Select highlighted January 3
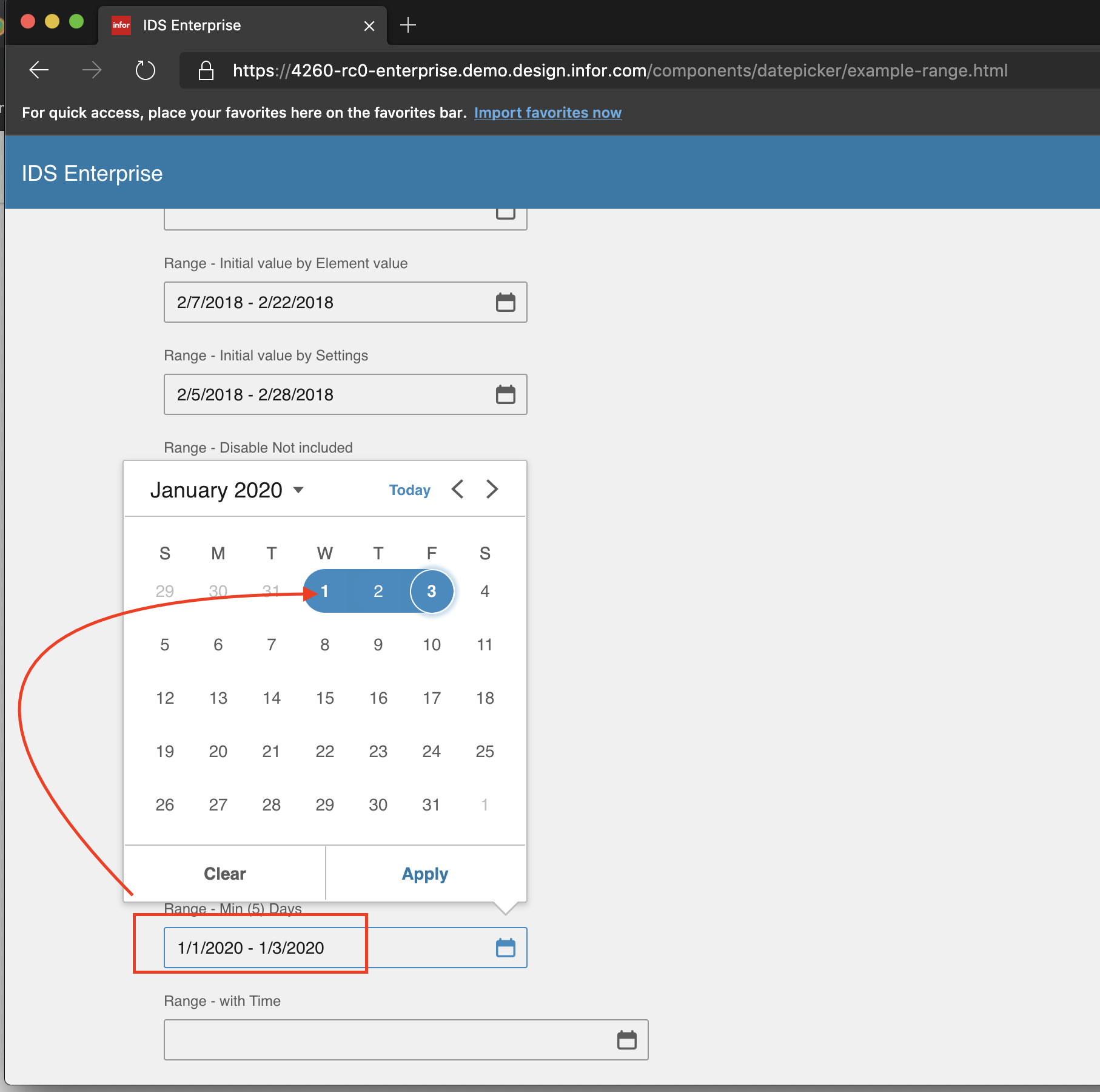This screenshot has height=1092, width=1100. 432,591
